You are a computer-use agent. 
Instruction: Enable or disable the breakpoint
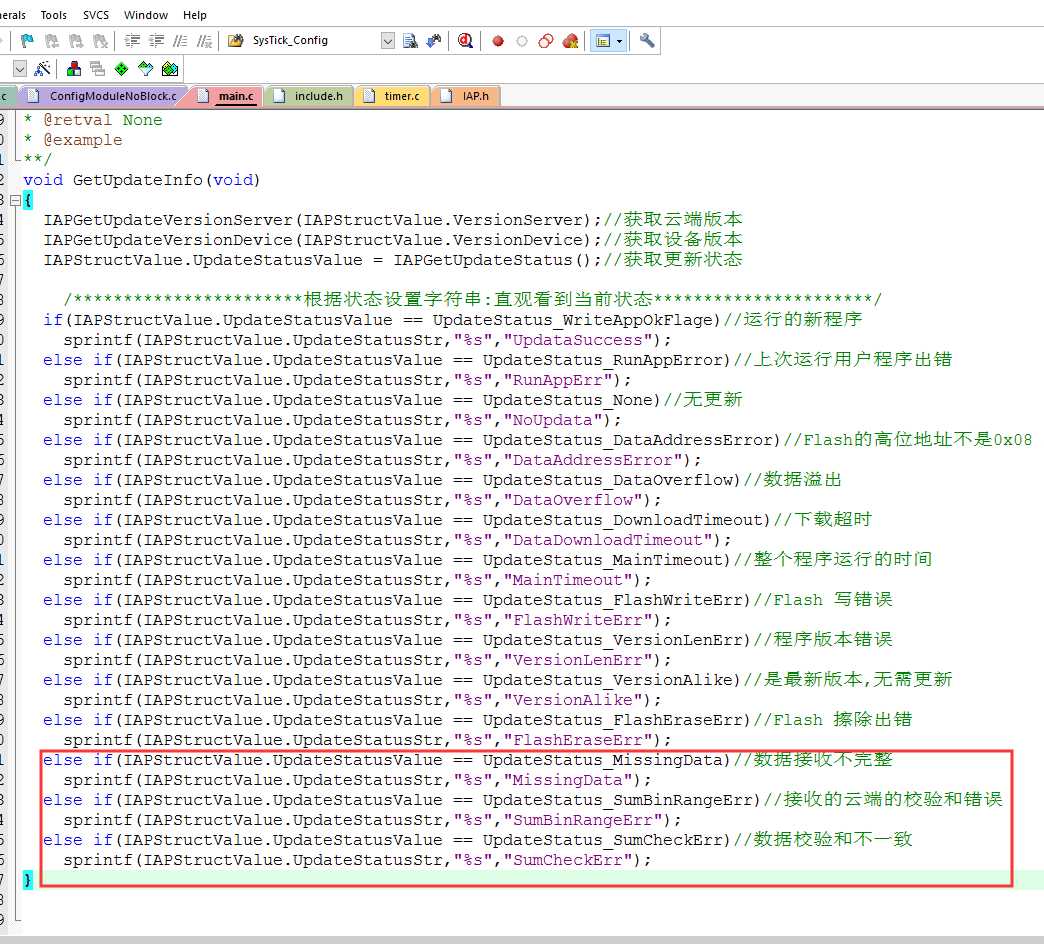[522, 41]
